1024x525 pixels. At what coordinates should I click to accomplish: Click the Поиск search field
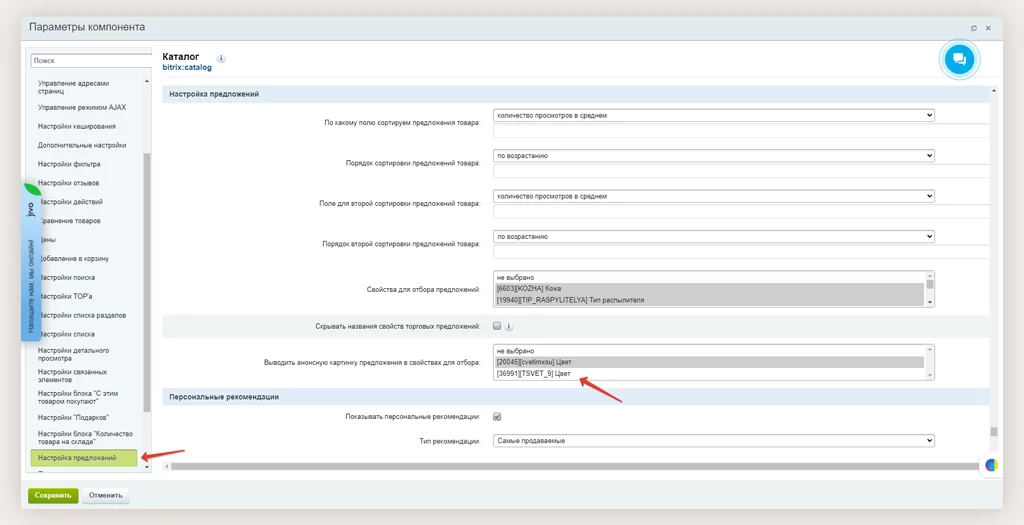tap(90, 61)
